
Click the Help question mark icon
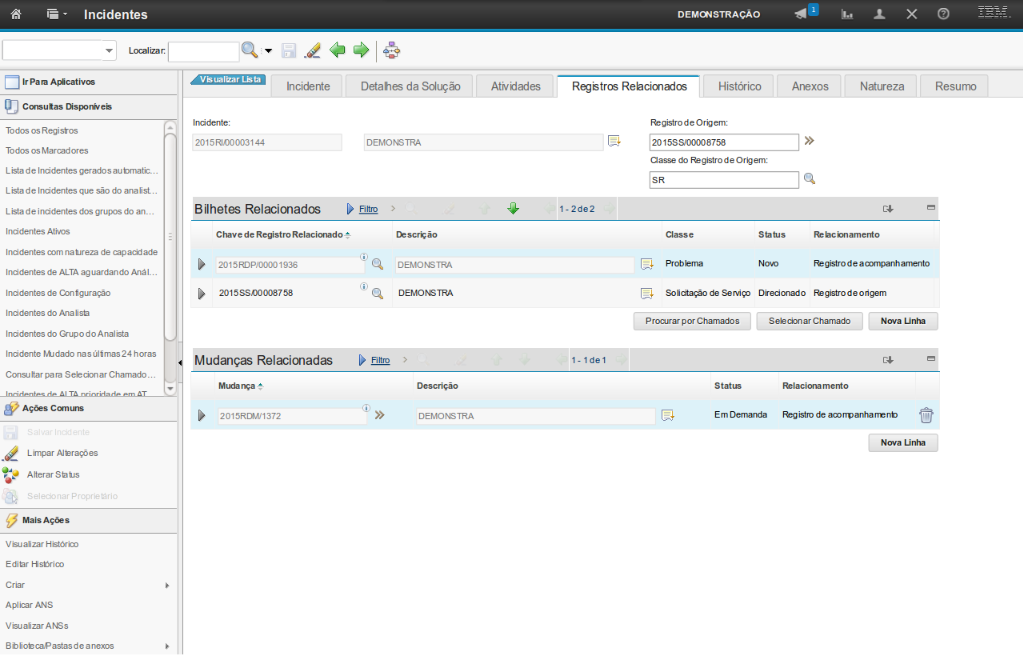pos(943,14)
